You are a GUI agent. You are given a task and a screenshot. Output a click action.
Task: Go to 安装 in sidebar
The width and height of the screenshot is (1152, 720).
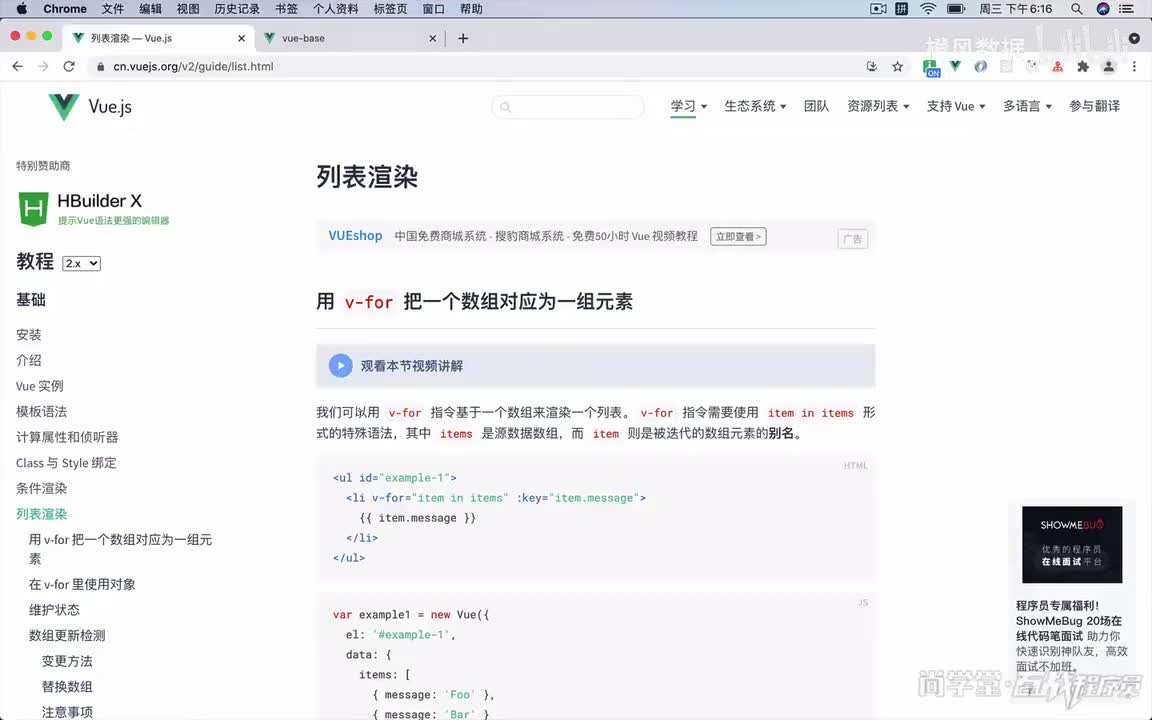(29, 334)
